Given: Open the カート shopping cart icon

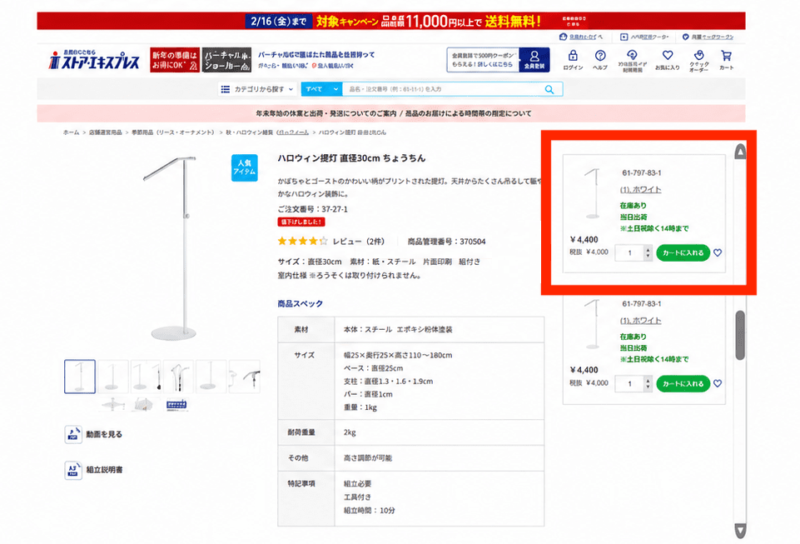Looking at the screenshot, I should pyautogui.click(x=726, y=55).
